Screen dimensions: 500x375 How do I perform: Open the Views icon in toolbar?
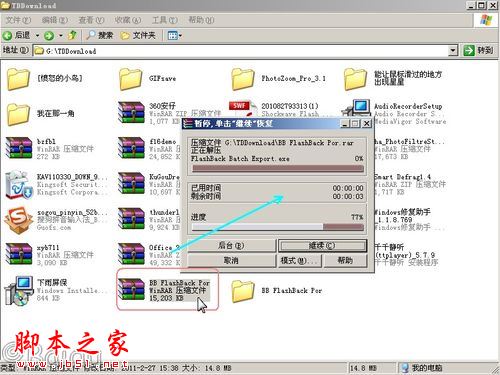(172, 35)
